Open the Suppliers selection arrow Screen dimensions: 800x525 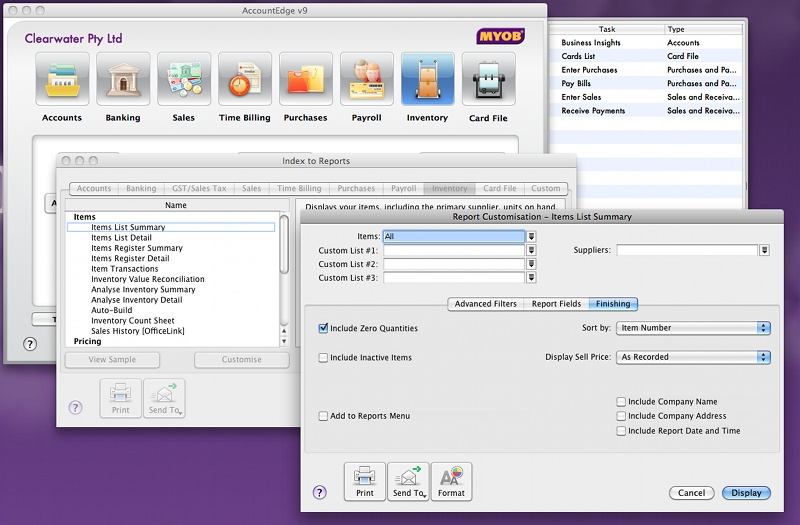coord(764,250)
